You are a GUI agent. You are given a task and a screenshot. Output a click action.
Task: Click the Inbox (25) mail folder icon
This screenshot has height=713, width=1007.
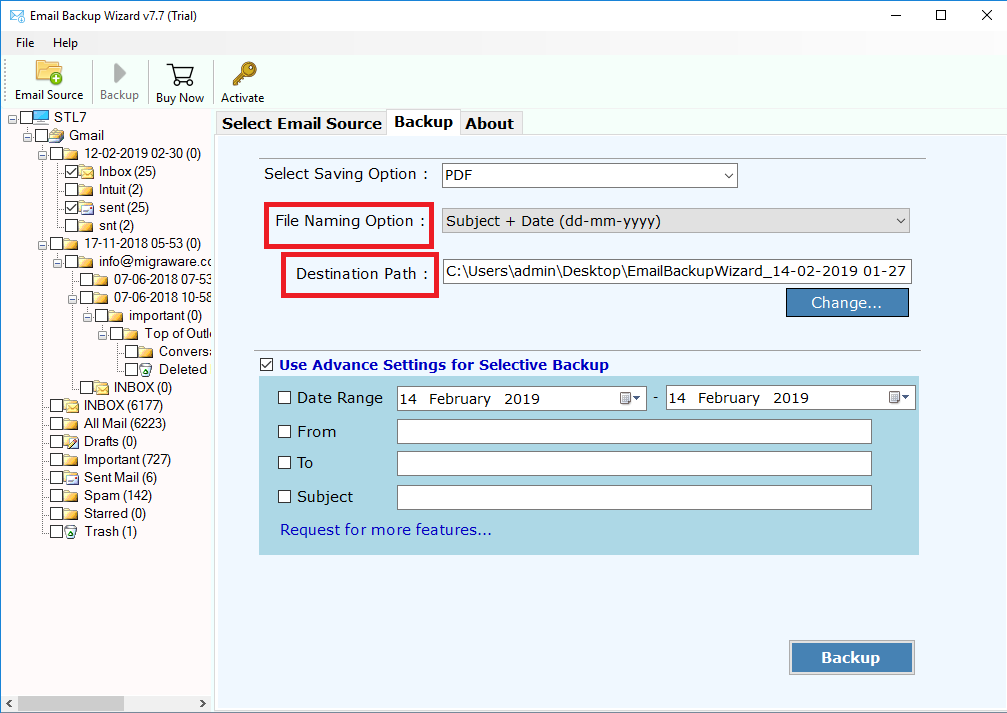click(87, 172)
